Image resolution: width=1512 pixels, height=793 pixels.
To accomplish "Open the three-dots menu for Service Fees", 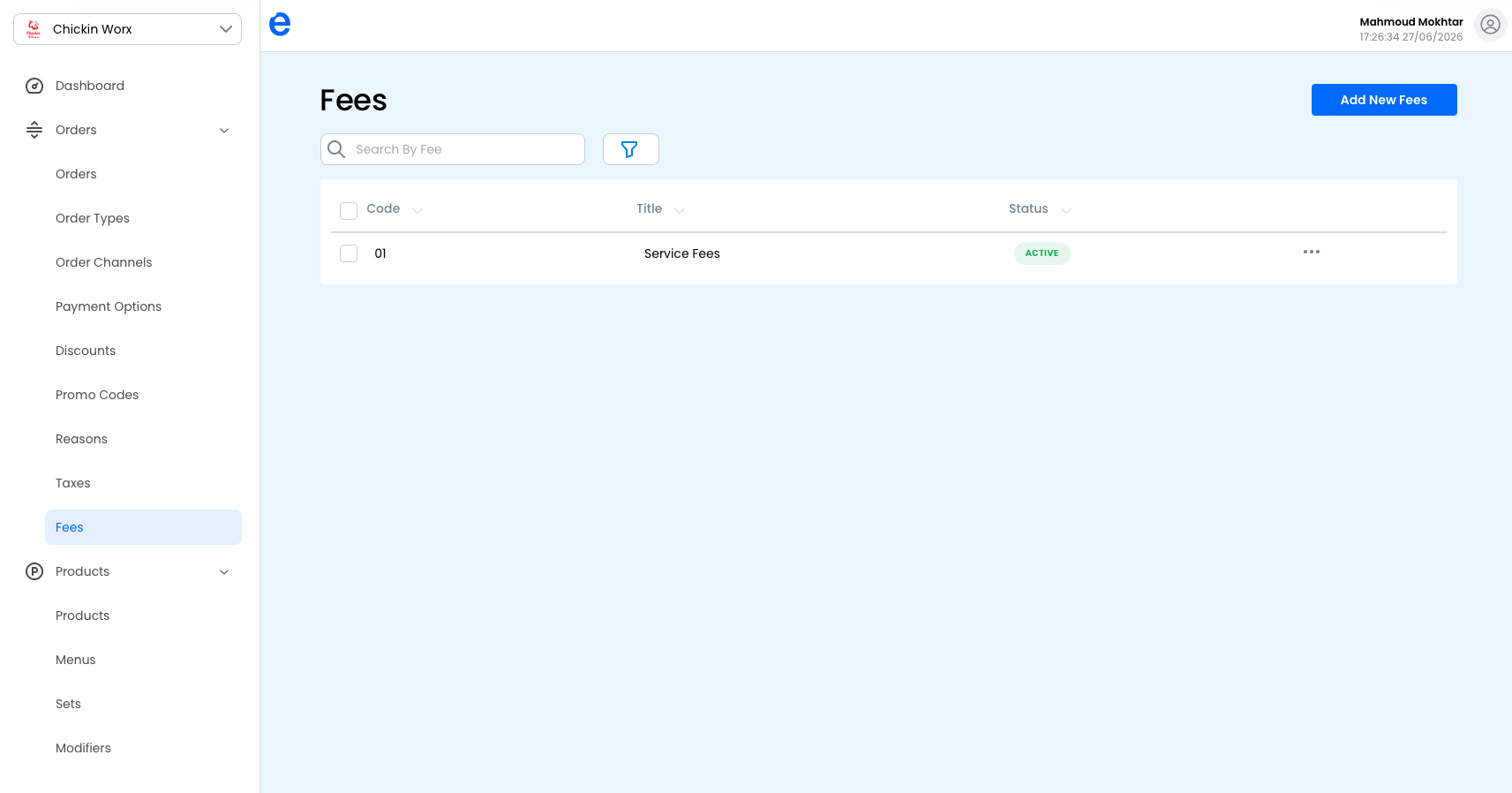I will (1312, 253).
